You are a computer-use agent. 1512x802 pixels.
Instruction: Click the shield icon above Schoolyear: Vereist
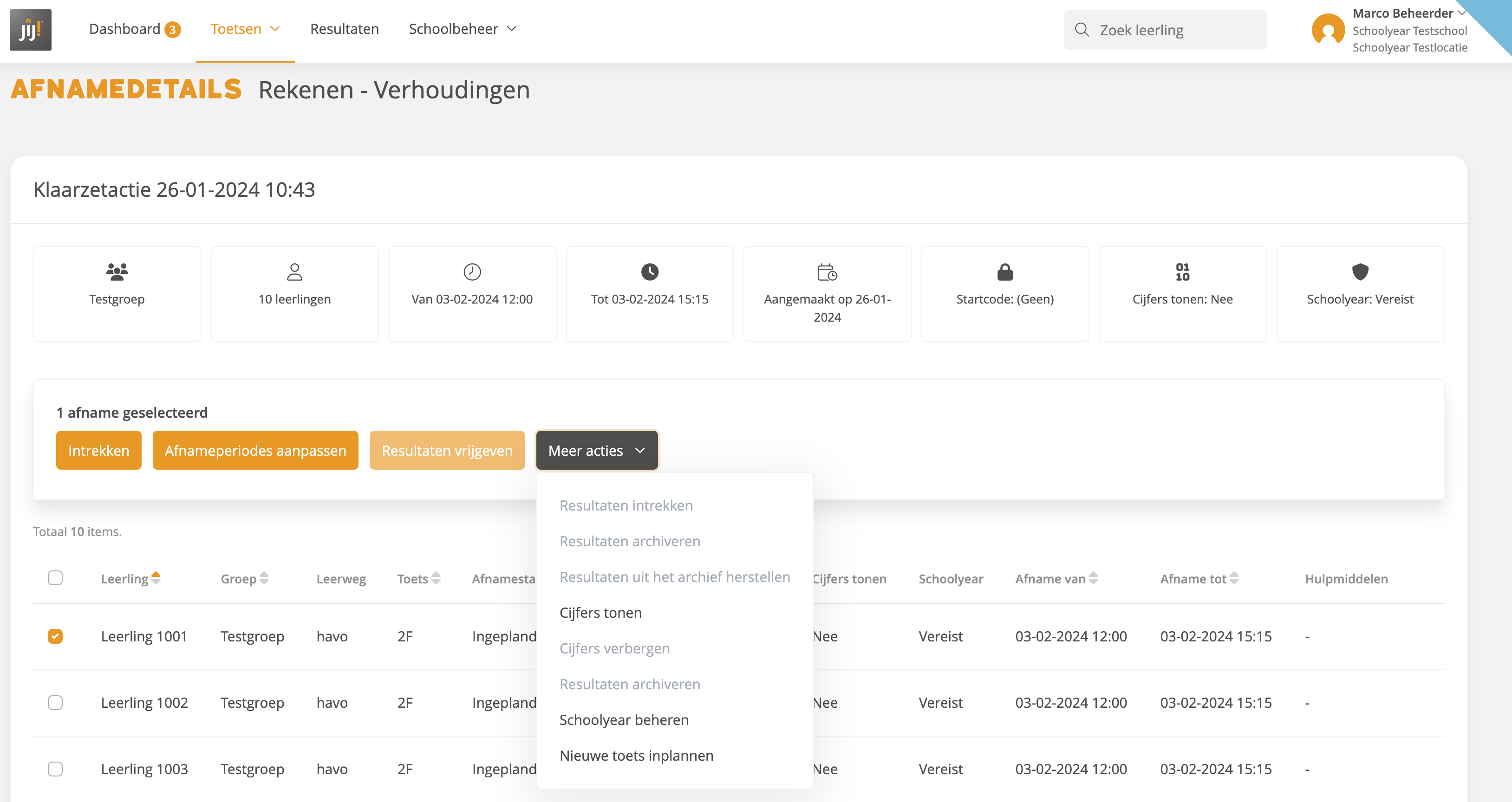click(x=1360, y=272)
